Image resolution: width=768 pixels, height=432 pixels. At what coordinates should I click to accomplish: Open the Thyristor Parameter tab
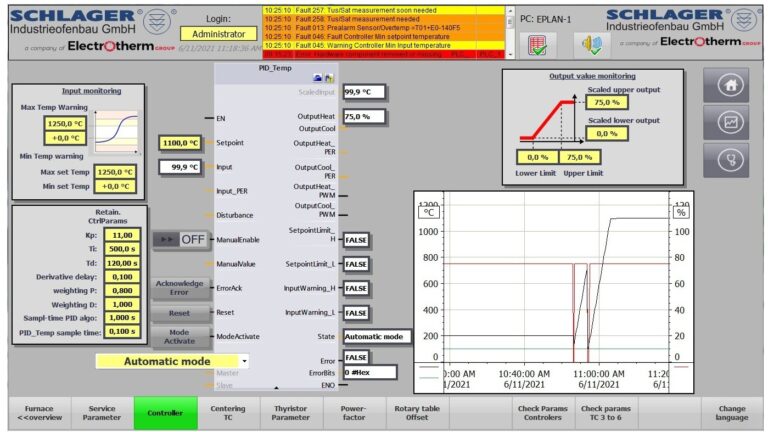coord(290,413)
